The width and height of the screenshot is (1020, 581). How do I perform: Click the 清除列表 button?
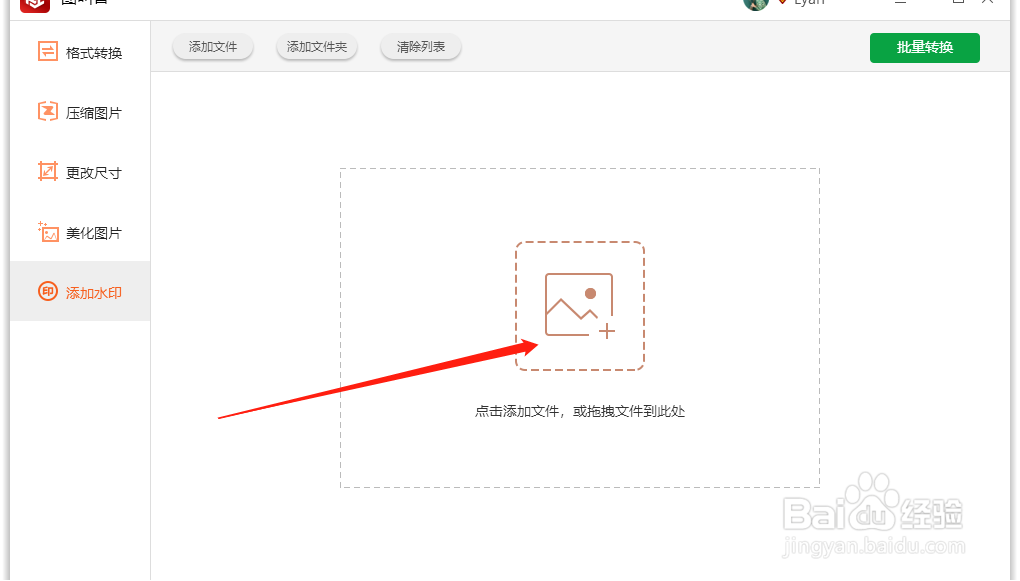click(421, 47)
